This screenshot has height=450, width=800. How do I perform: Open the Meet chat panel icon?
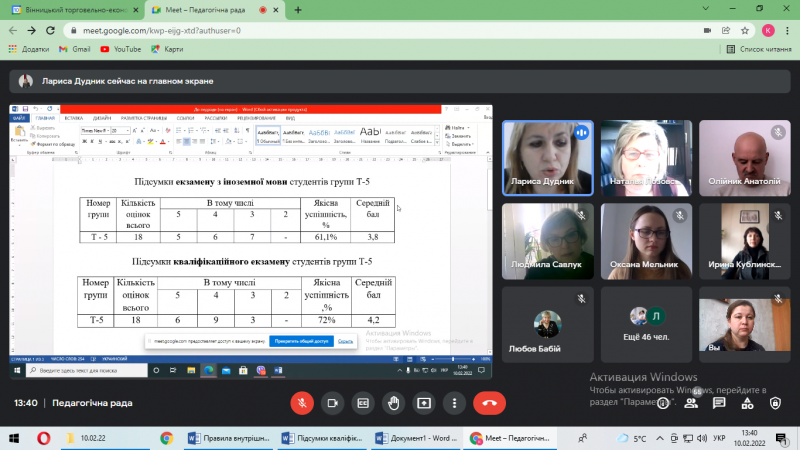pyautogui.click(x=719, y=403)
